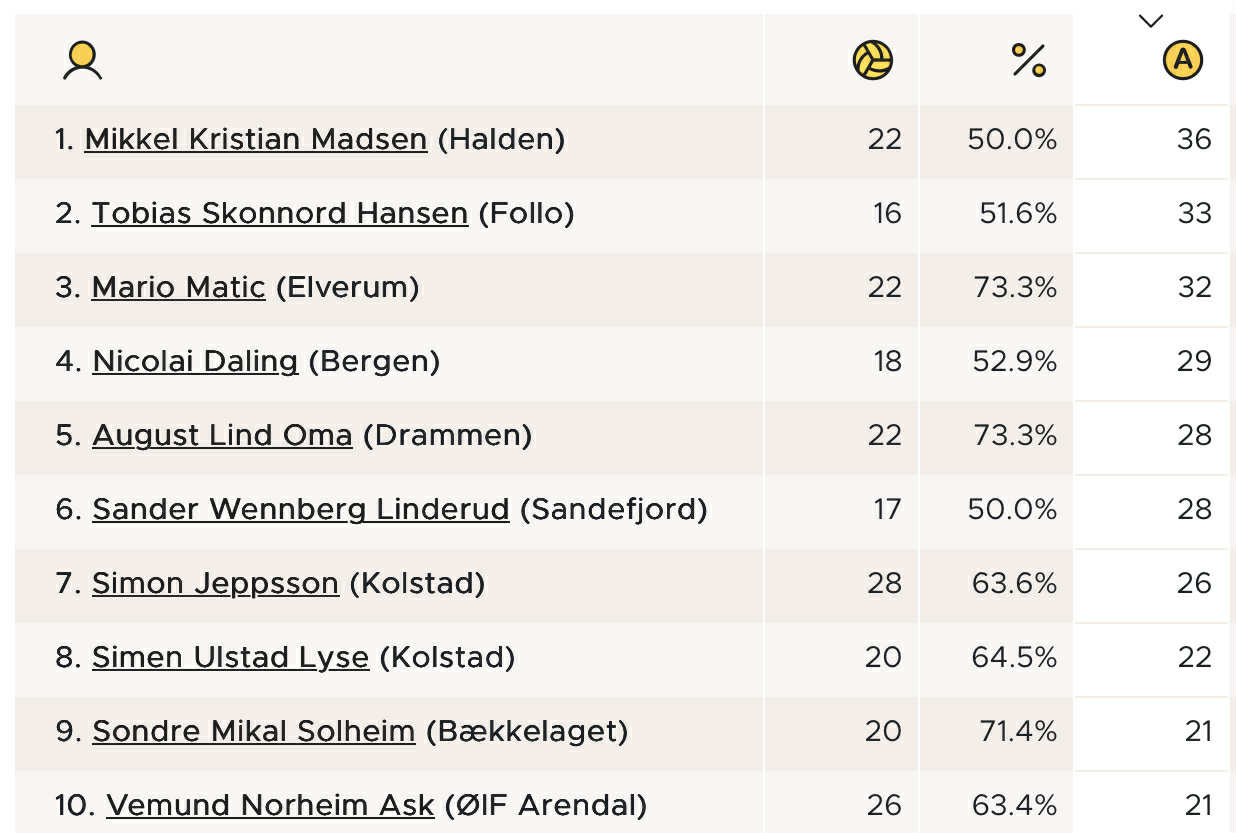The width and height of the screenshot is (1236, 833).
Task: Open Mikkel Kristian Madsen's player profile
Action: pyautogui.click(x=255, y=139)
